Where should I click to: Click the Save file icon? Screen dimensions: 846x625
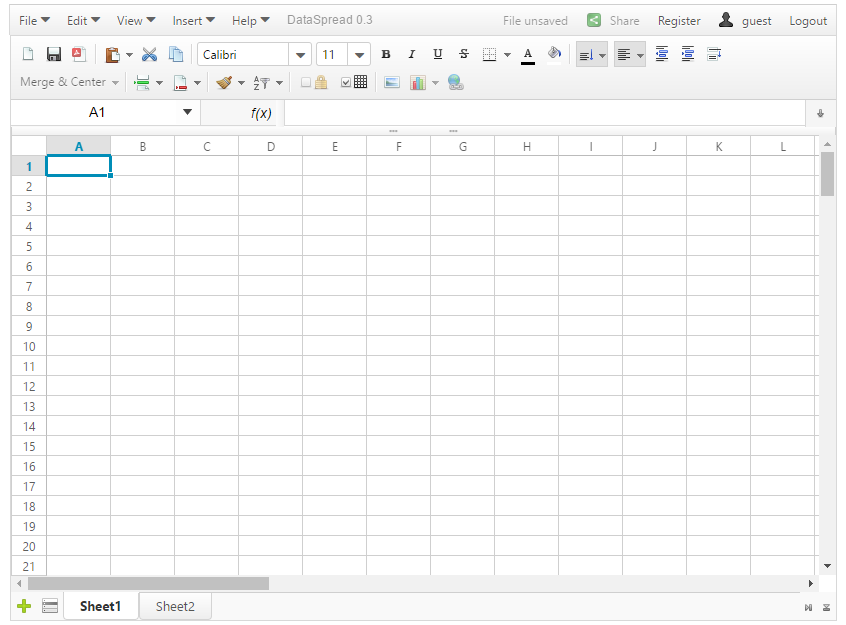(54, 55)
